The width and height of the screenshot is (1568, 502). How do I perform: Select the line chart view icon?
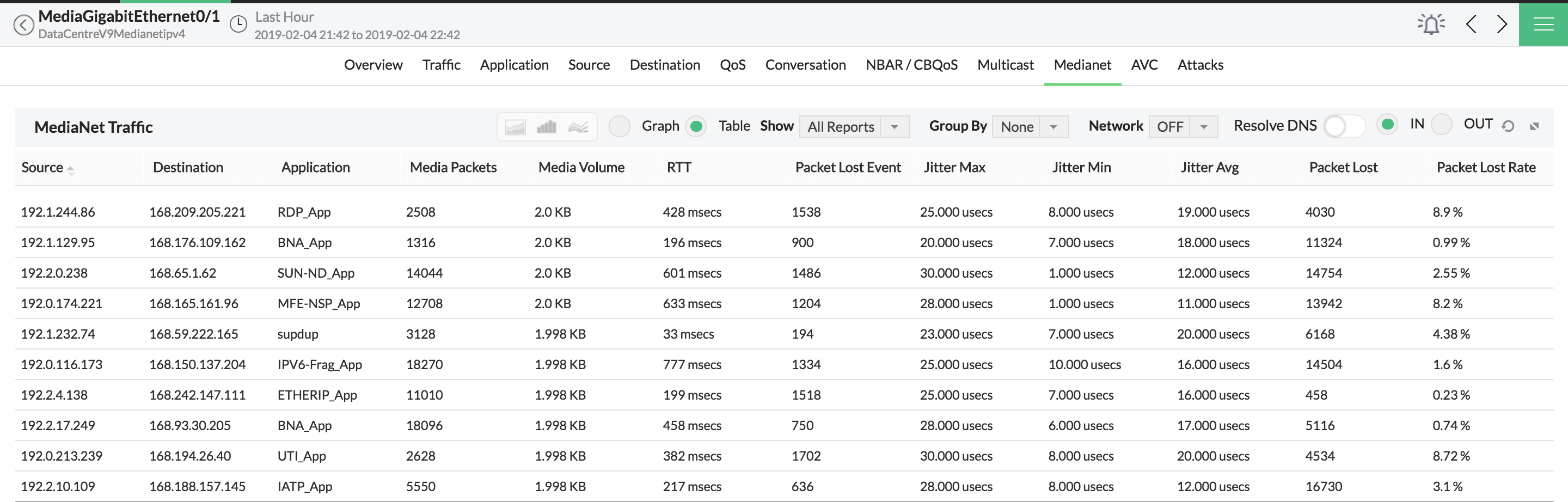pos(578,127)
